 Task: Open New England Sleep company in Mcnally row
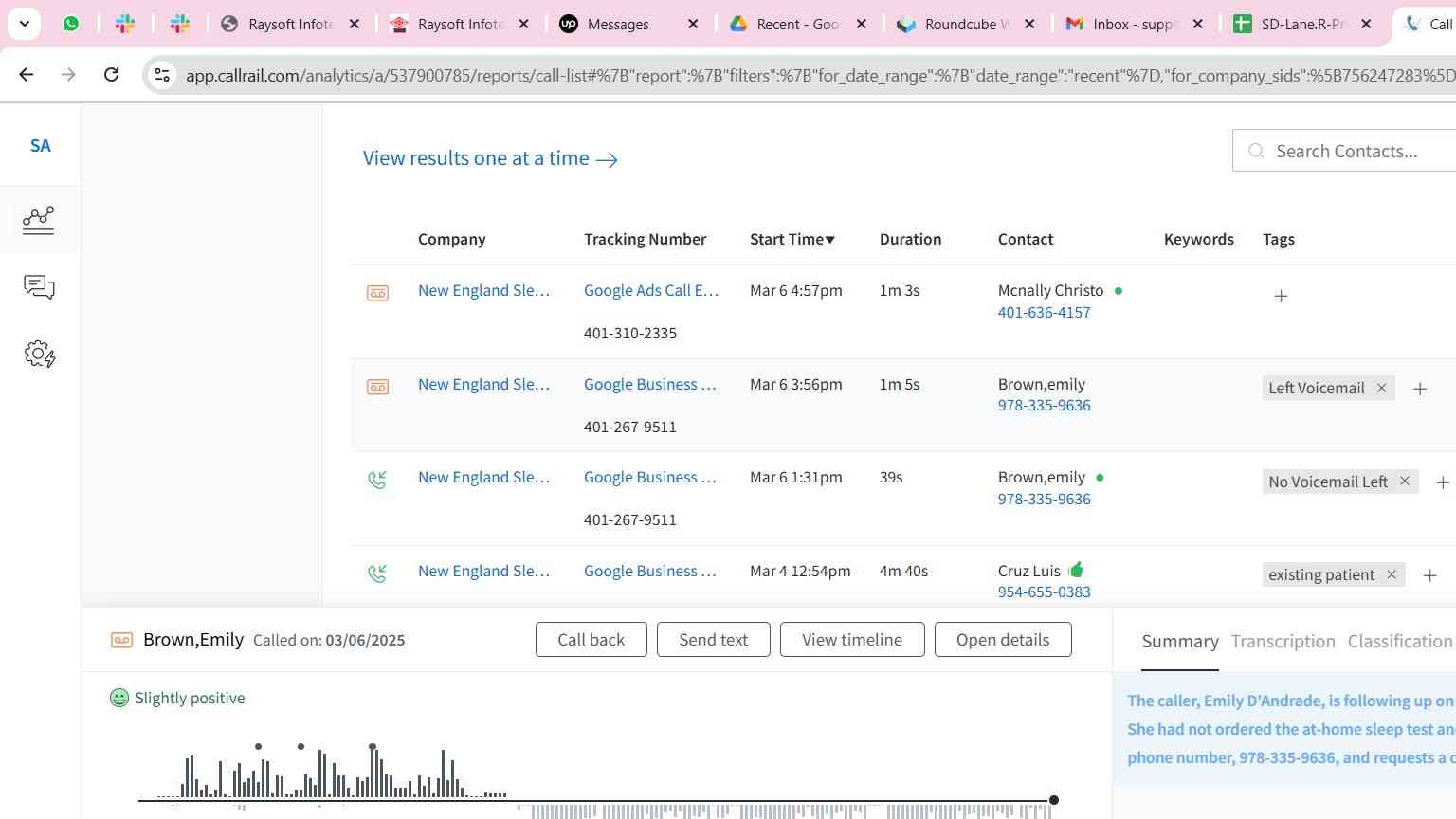tap(483, 290)
